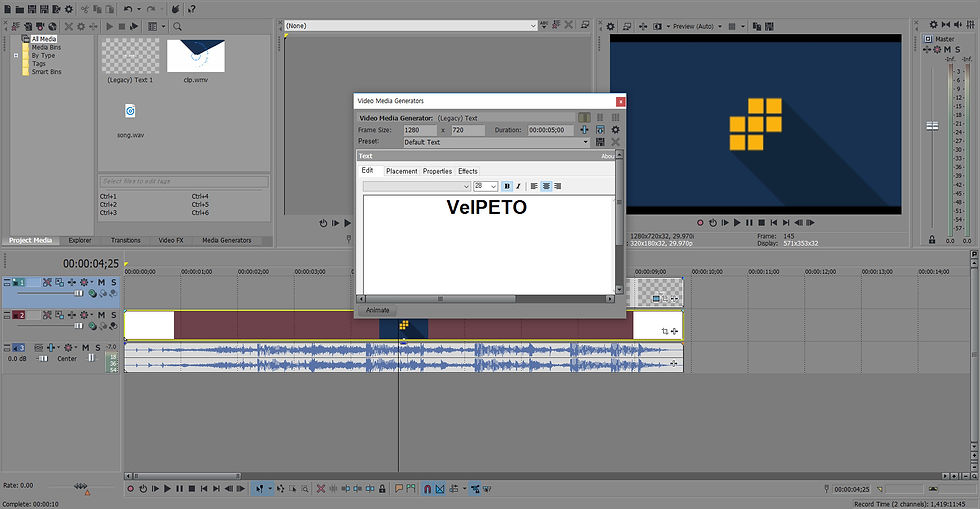Undo the last action

(128, 9)
